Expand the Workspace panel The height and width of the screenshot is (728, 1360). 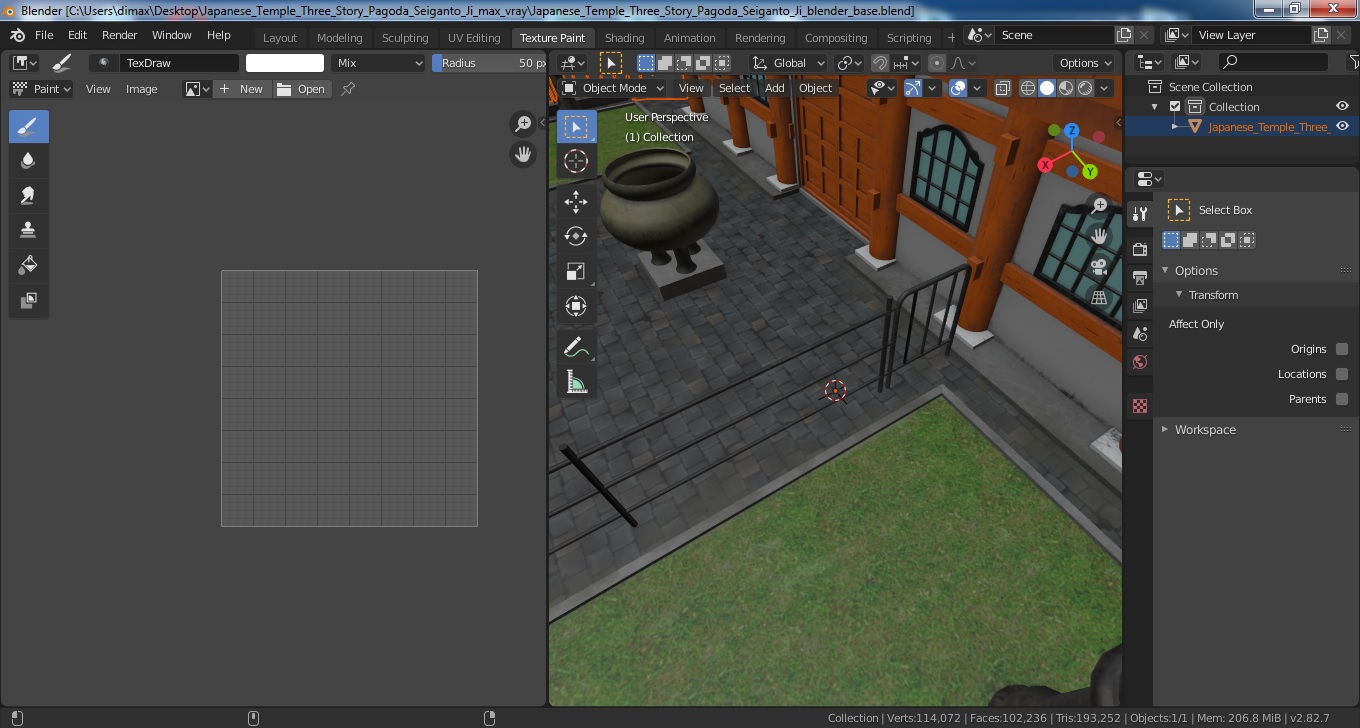tap(1205, 429)
